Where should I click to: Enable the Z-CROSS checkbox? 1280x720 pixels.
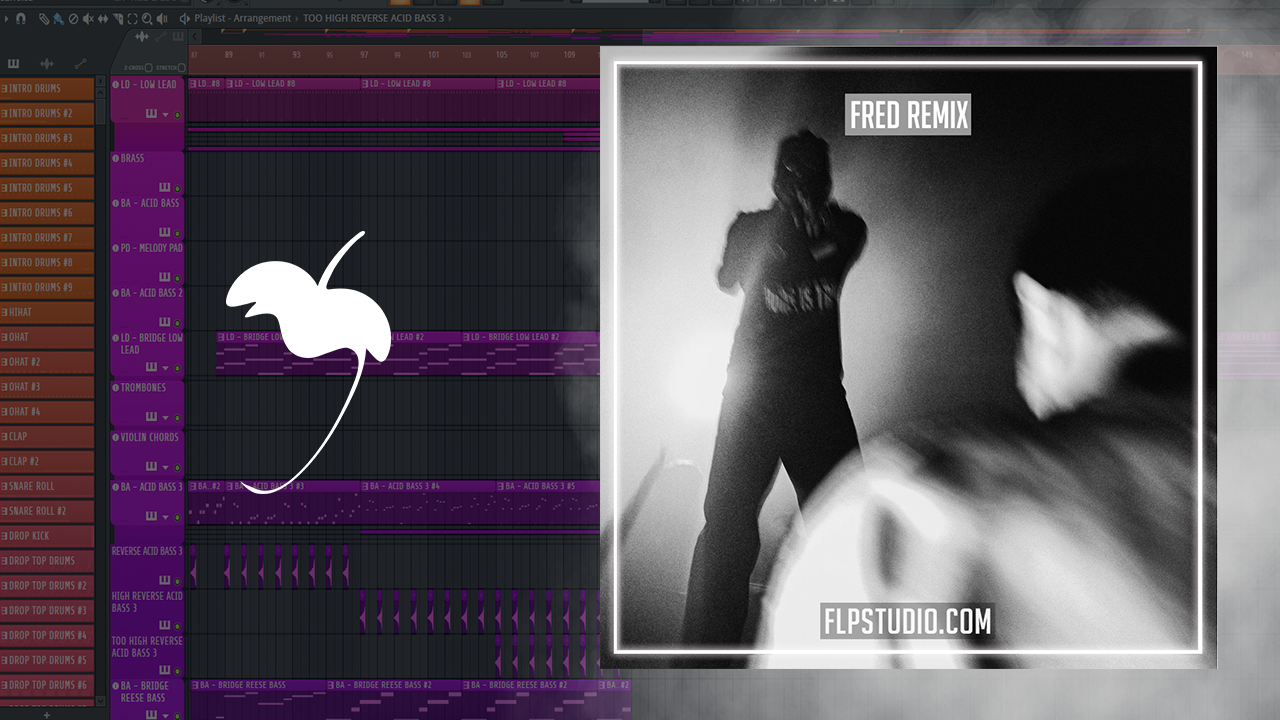click(x=149, y=68)
